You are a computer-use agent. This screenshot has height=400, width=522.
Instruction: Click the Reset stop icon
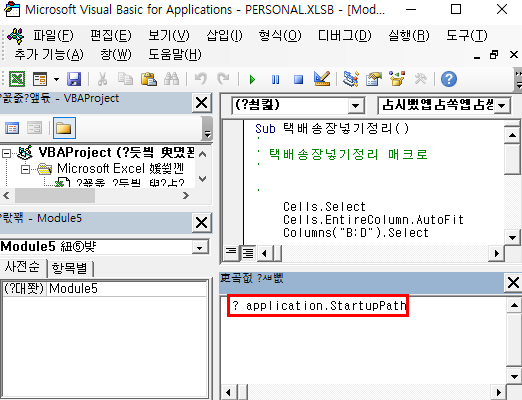click(298, 80)
